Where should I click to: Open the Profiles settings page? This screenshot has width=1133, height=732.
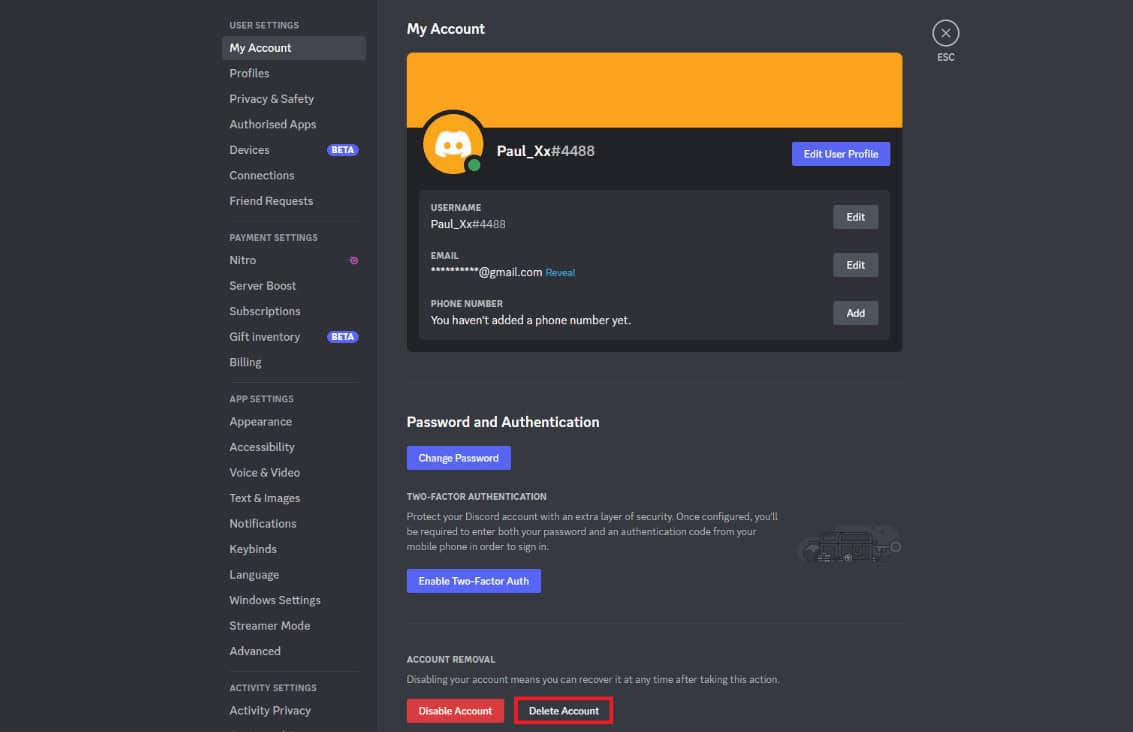coord(249,72)
